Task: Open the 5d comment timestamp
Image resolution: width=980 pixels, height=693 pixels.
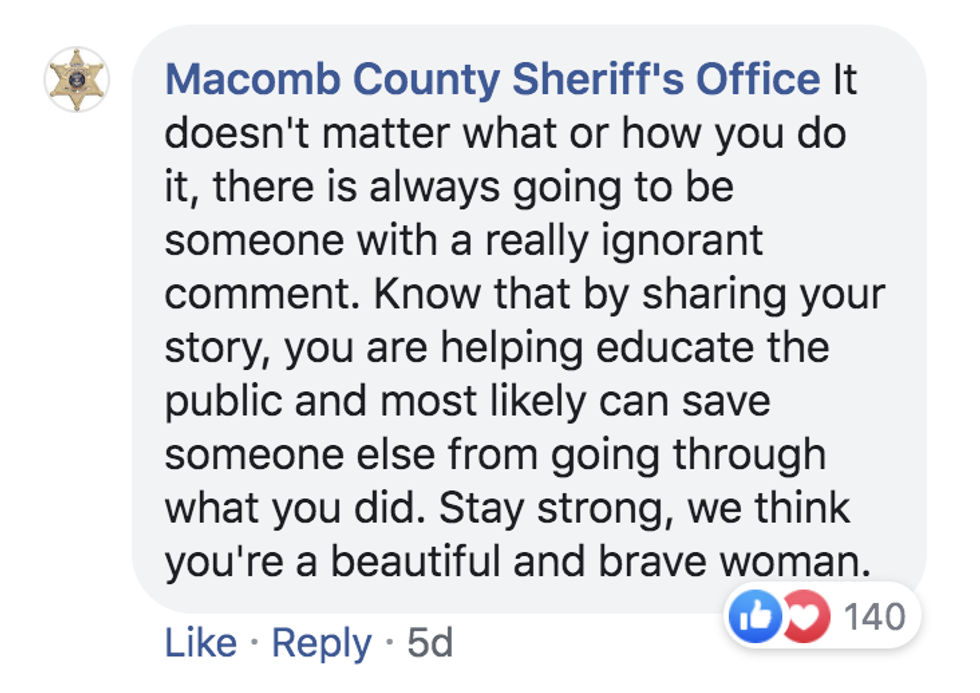Action: [x=430, y=644]
